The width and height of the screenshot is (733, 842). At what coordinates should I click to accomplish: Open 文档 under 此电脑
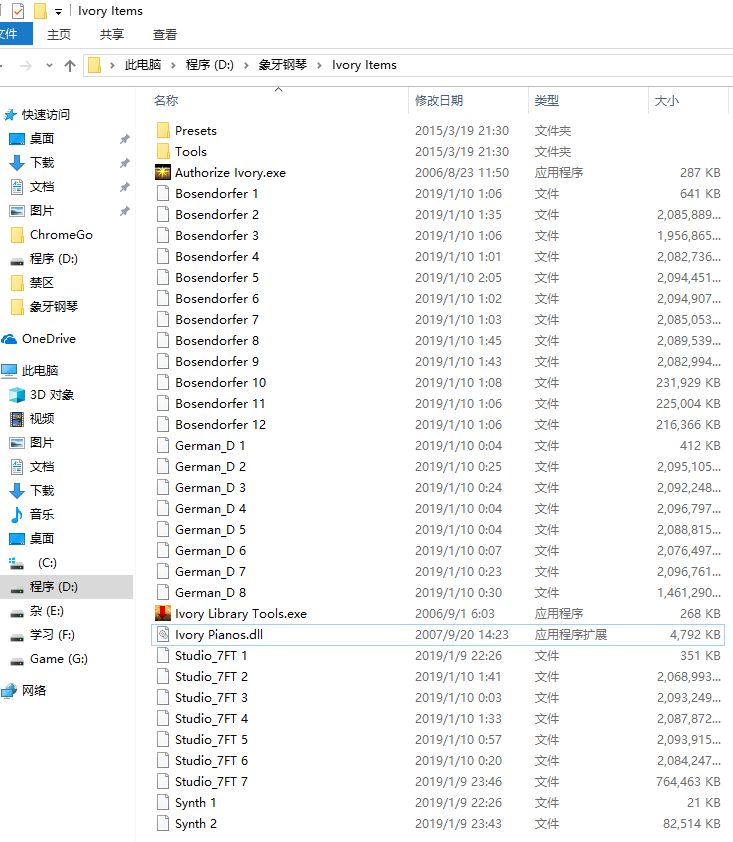coord(42,467)
